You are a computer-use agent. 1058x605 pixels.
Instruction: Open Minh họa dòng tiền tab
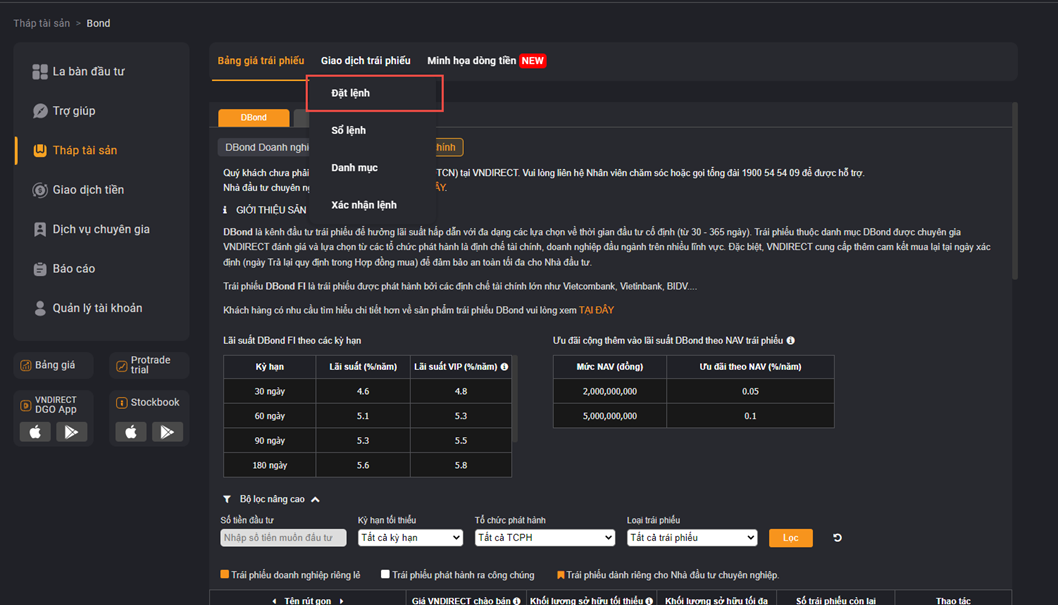coord(472,61)
